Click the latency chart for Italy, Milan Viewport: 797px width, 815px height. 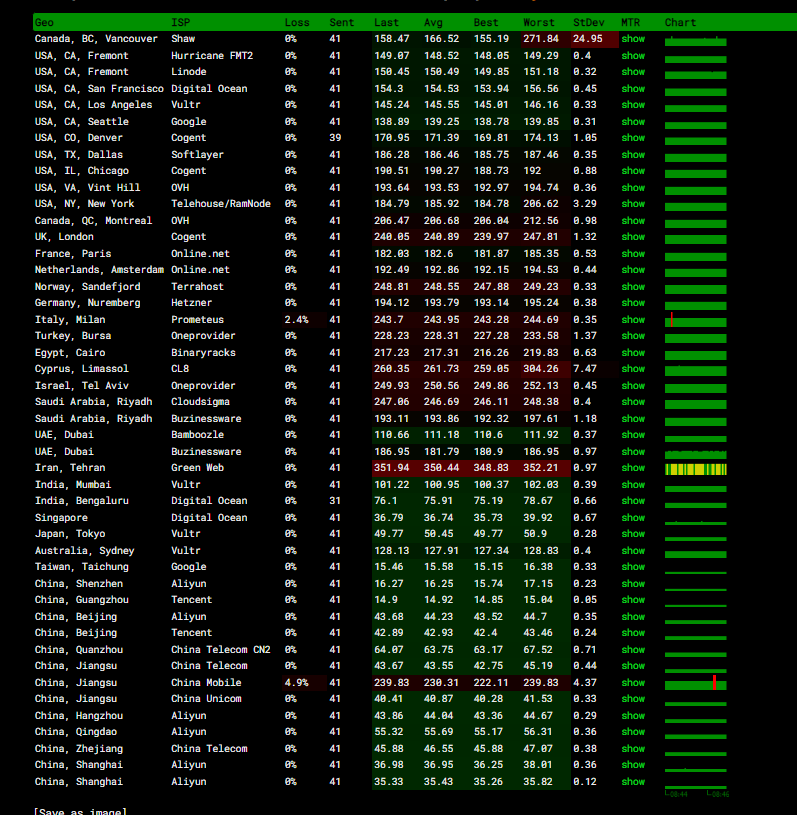point(696,320)
